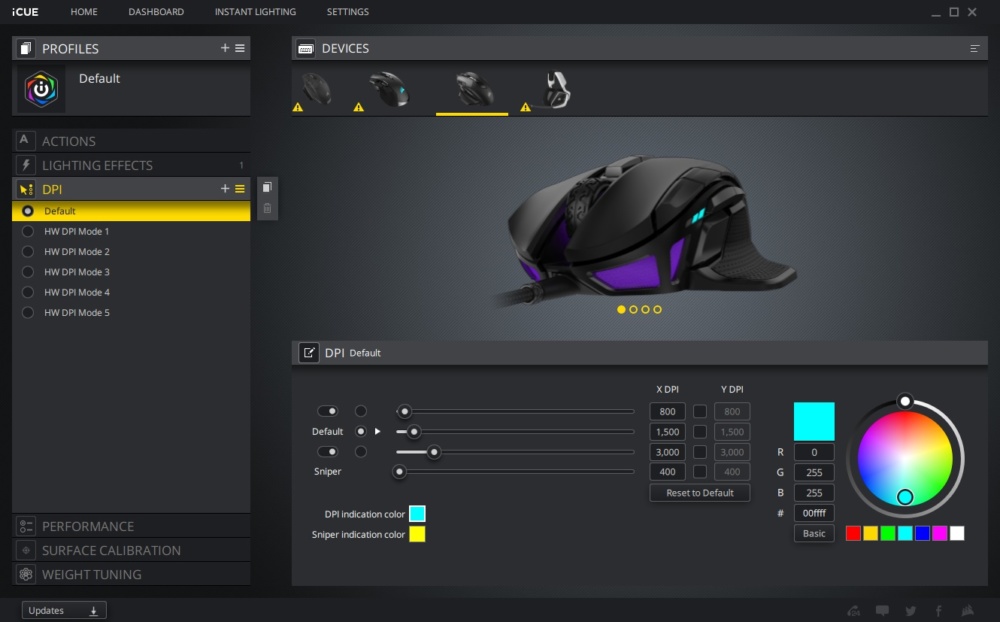1000x622 pixels.
Task: Delete the selected DPI preset trash icon
Action: pyautogui.click(x=267, y=209)
